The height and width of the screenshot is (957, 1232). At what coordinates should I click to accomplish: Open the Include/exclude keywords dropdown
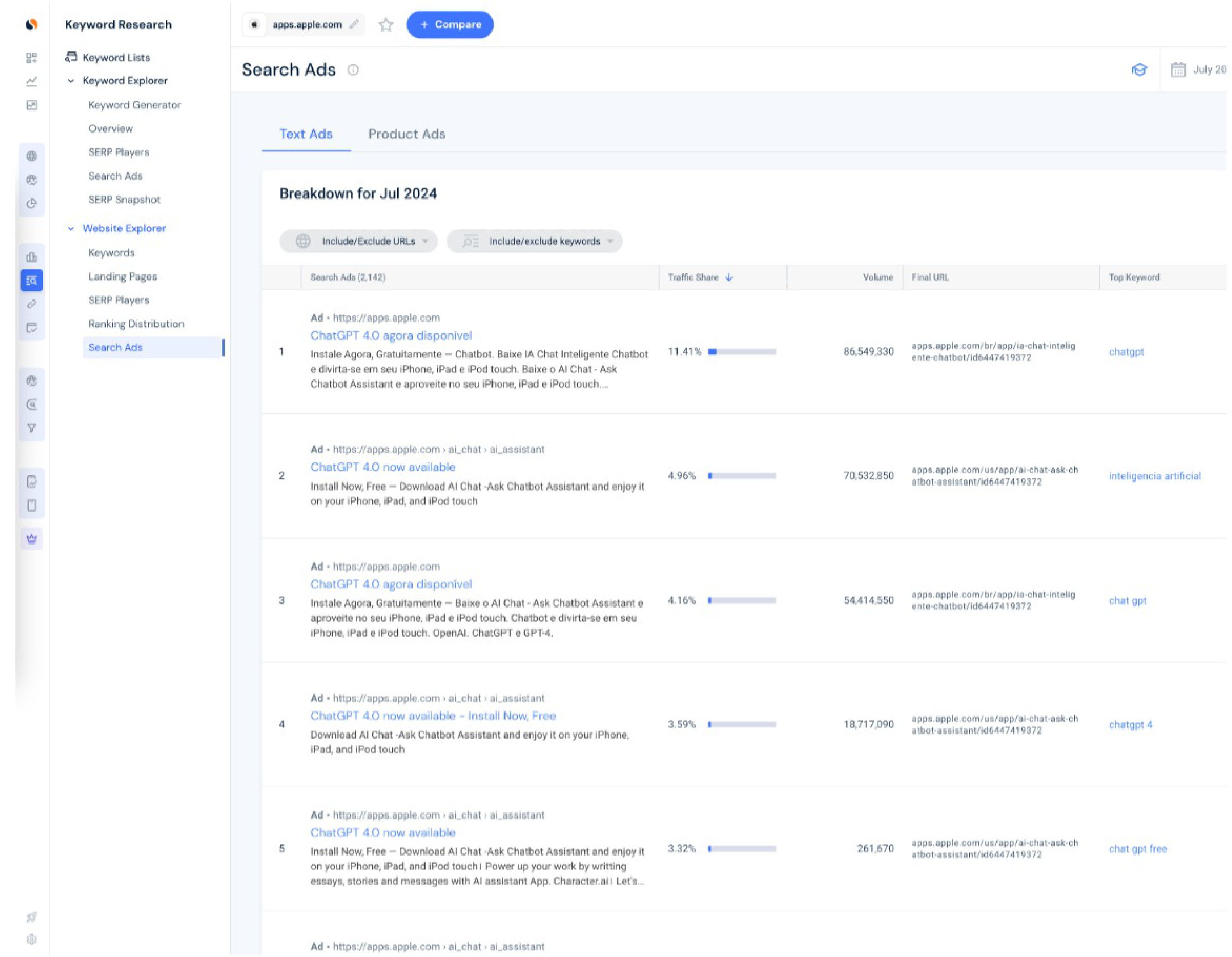(535, 241)
